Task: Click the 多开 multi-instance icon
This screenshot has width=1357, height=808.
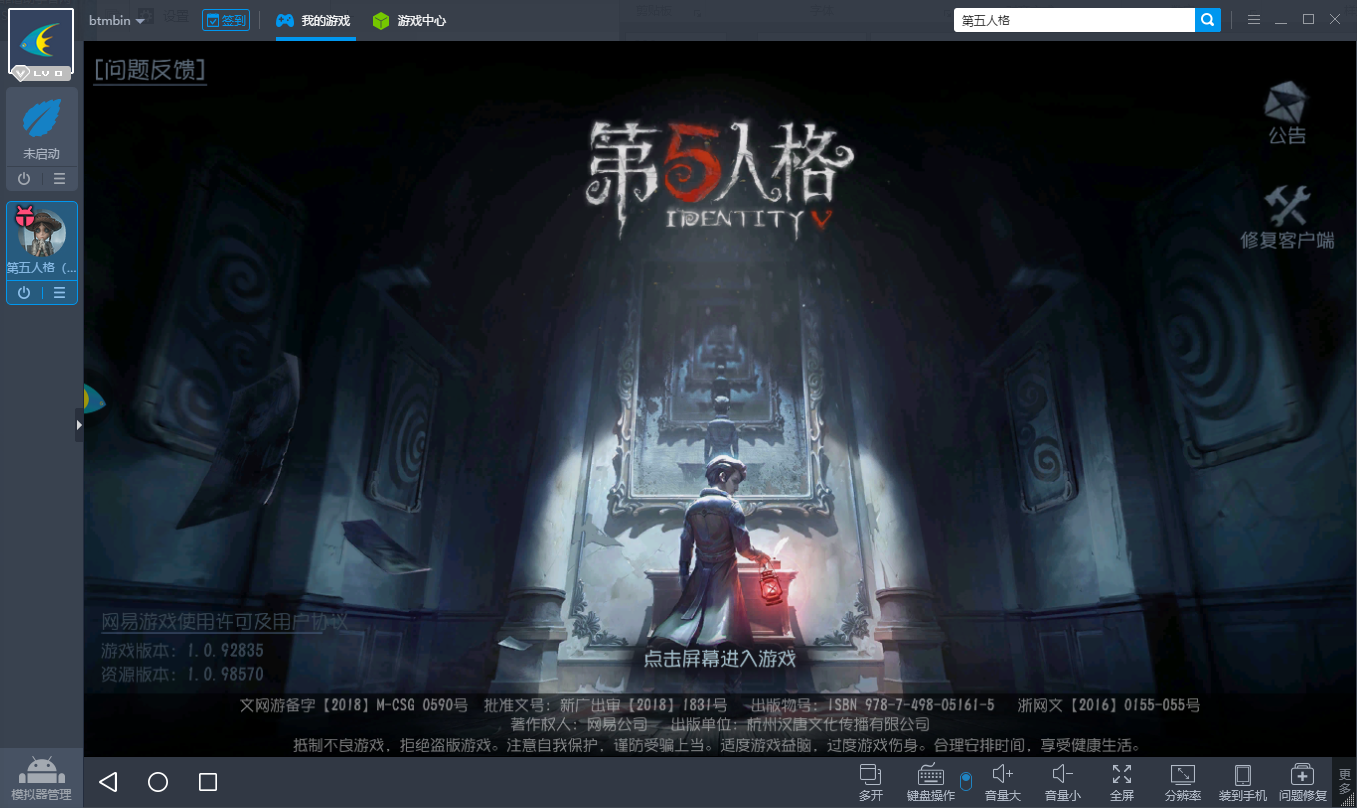Action: (870, 781)
